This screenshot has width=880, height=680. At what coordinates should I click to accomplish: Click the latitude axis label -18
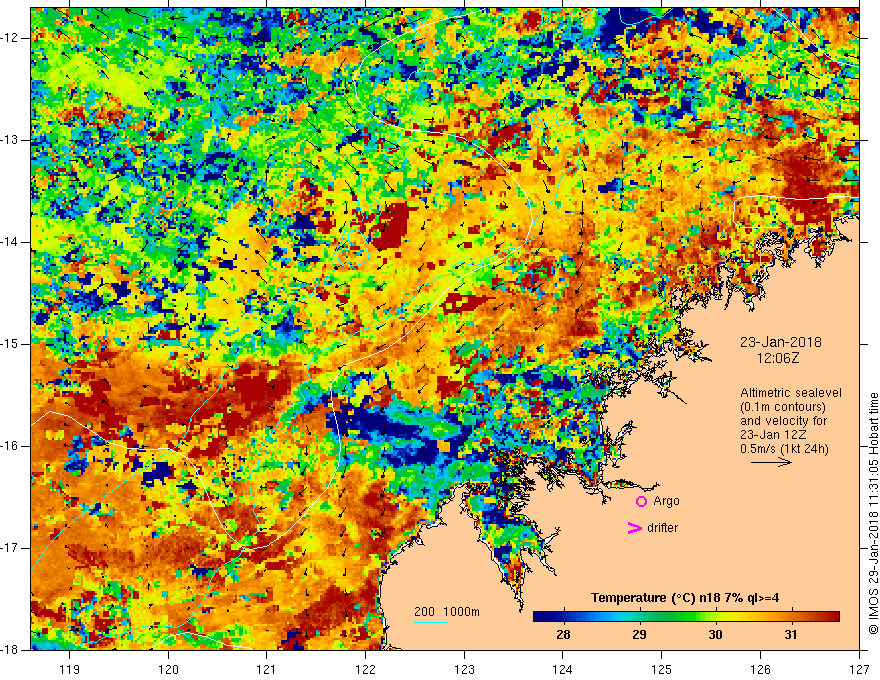(10, 650)
